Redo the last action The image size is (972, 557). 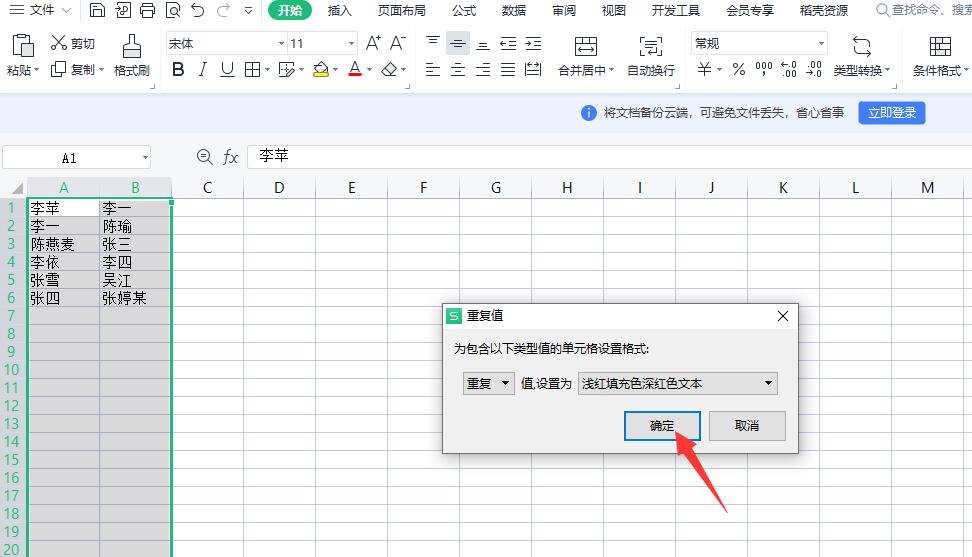pyautogui.click(x=223, y=10)
